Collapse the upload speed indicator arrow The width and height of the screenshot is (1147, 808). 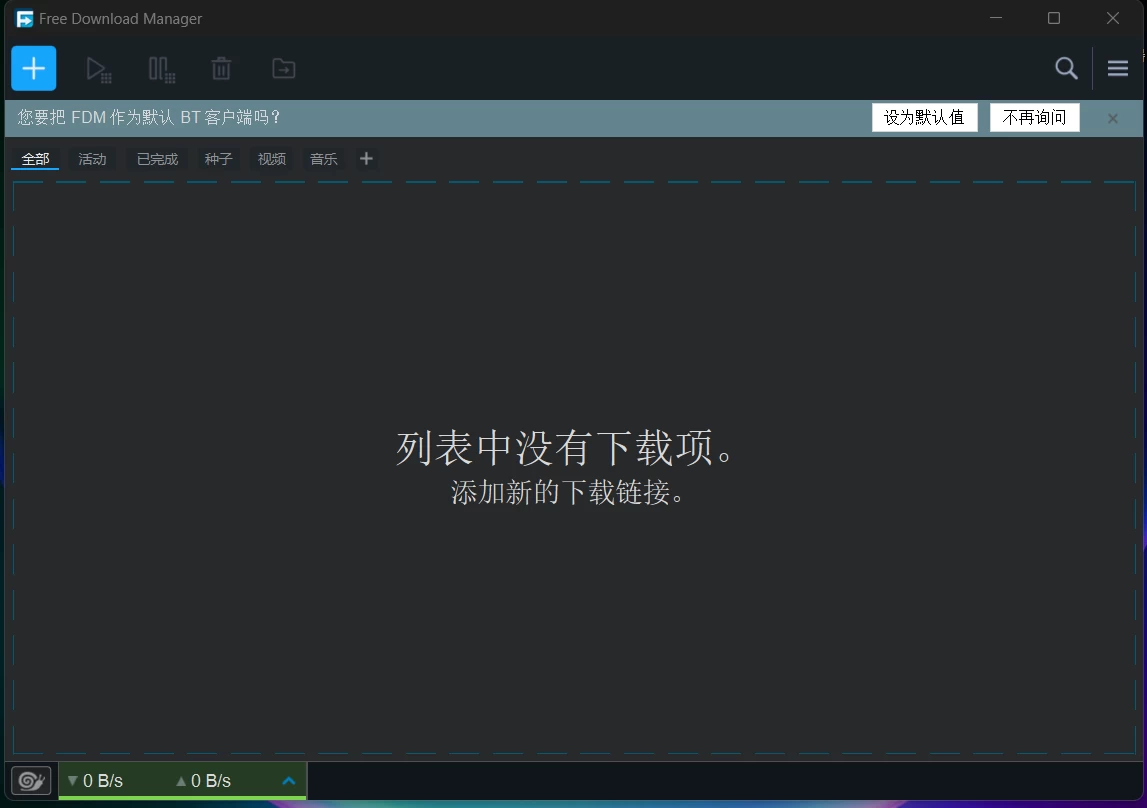pyautogui.click(x=180, y=781)
